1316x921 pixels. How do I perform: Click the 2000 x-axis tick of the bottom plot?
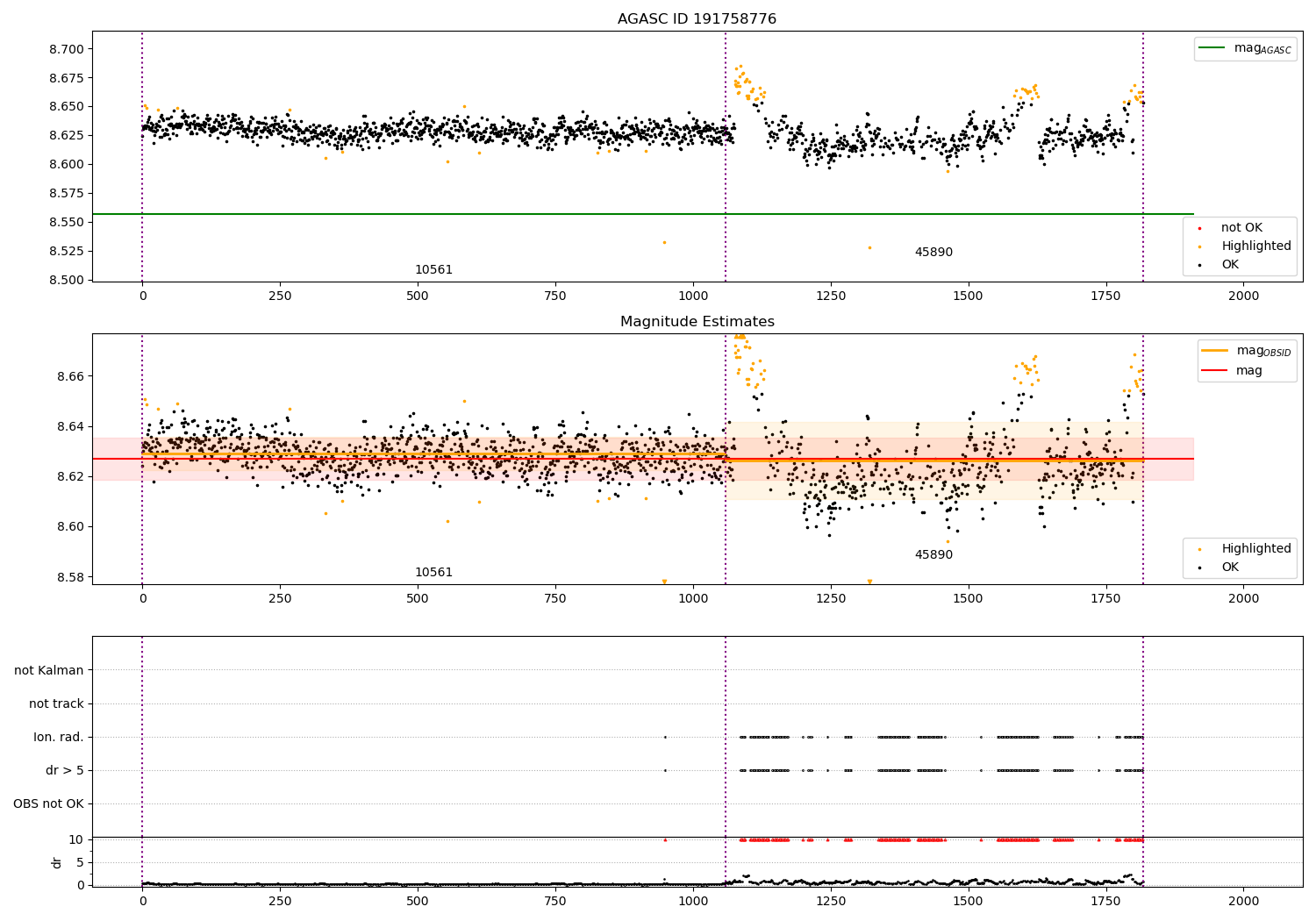click(x=1243, y=901)
